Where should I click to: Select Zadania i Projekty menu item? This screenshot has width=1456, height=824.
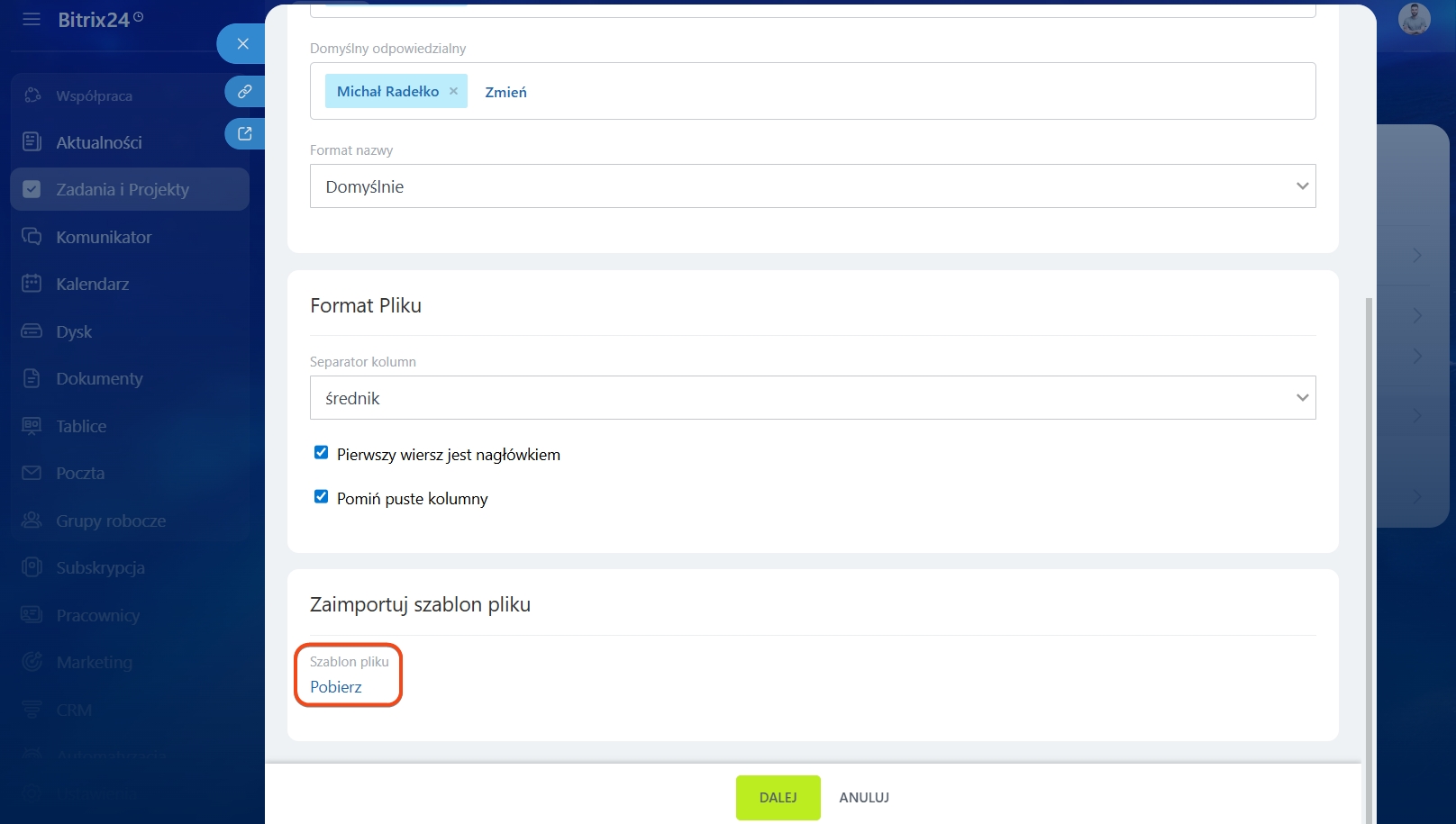click(x=130, y=189)
